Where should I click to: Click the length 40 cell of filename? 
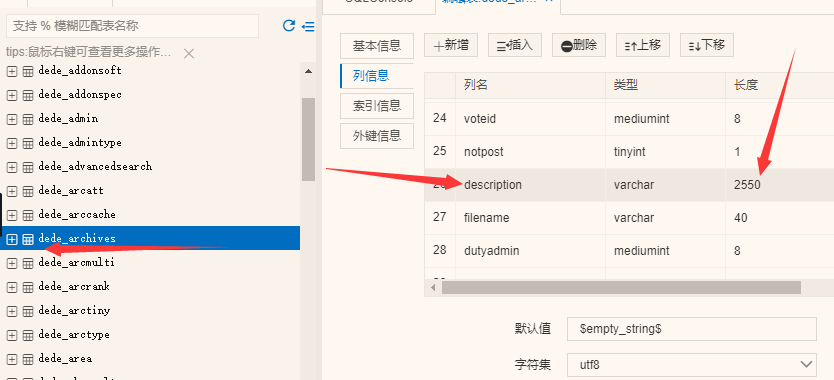click(x=779, y=218)
